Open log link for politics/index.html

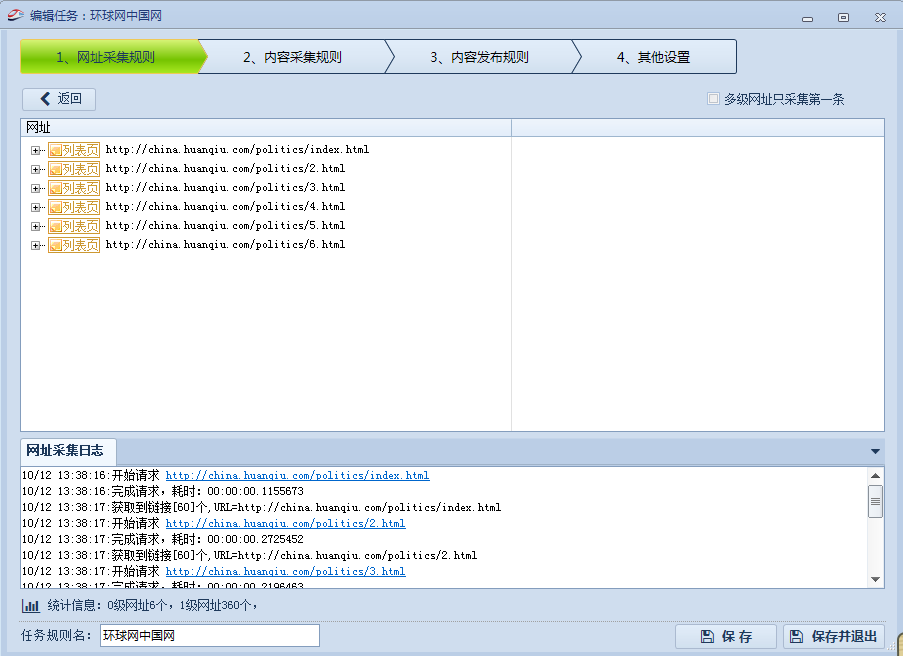(x=297, y=476)
